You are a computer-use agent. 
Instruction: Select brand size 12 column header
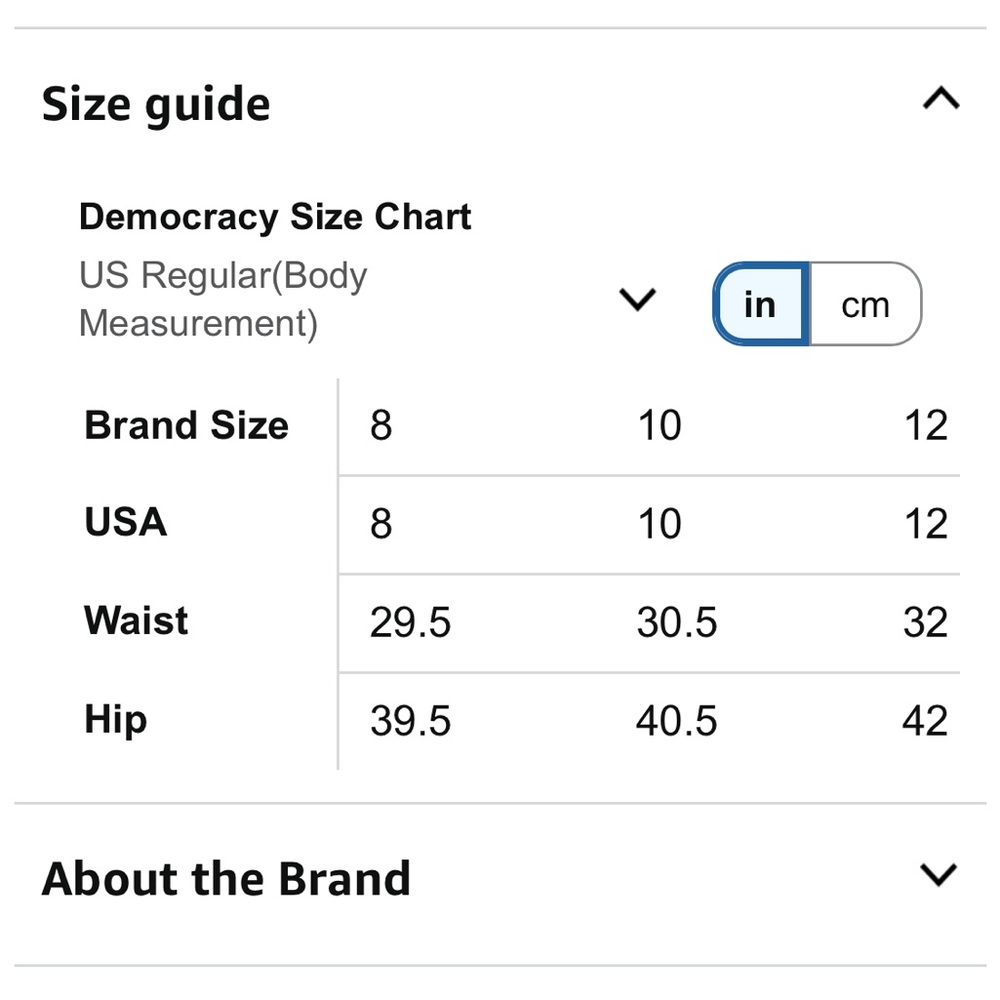(x=926, y=425)
